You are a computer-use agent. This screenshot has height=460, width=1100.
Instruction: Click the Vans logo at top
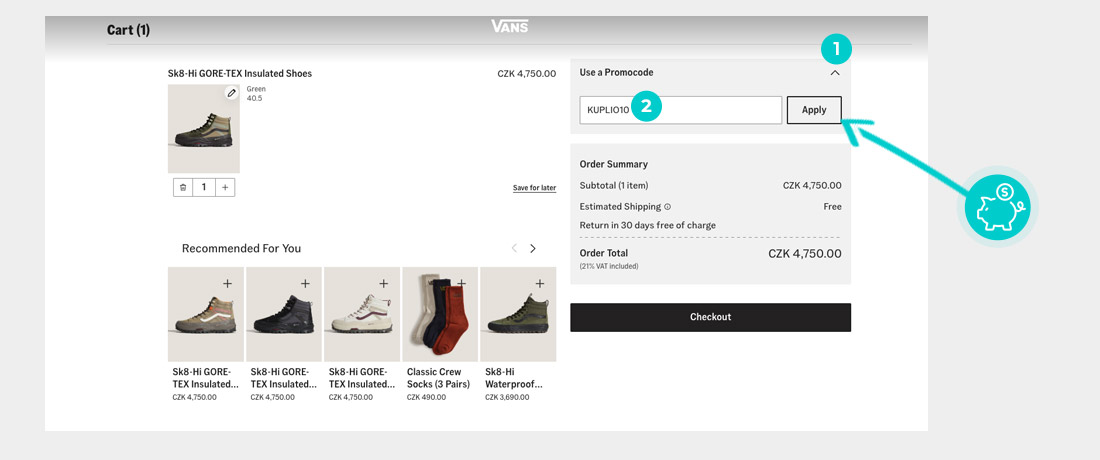(509, 27)
